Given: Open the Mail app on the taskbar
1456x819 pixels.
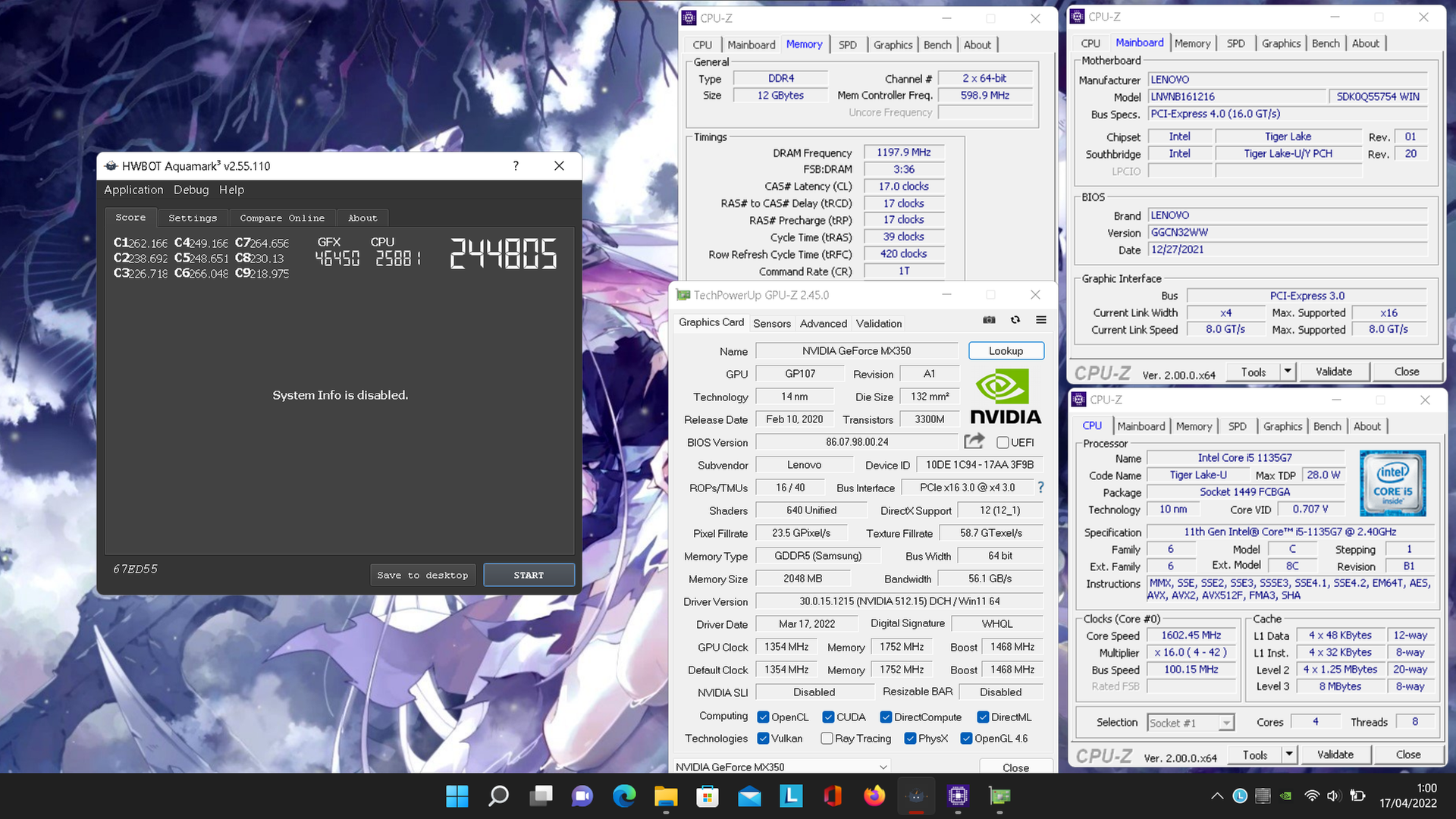Looking at the screenshot, I should [x=749, y=796].
